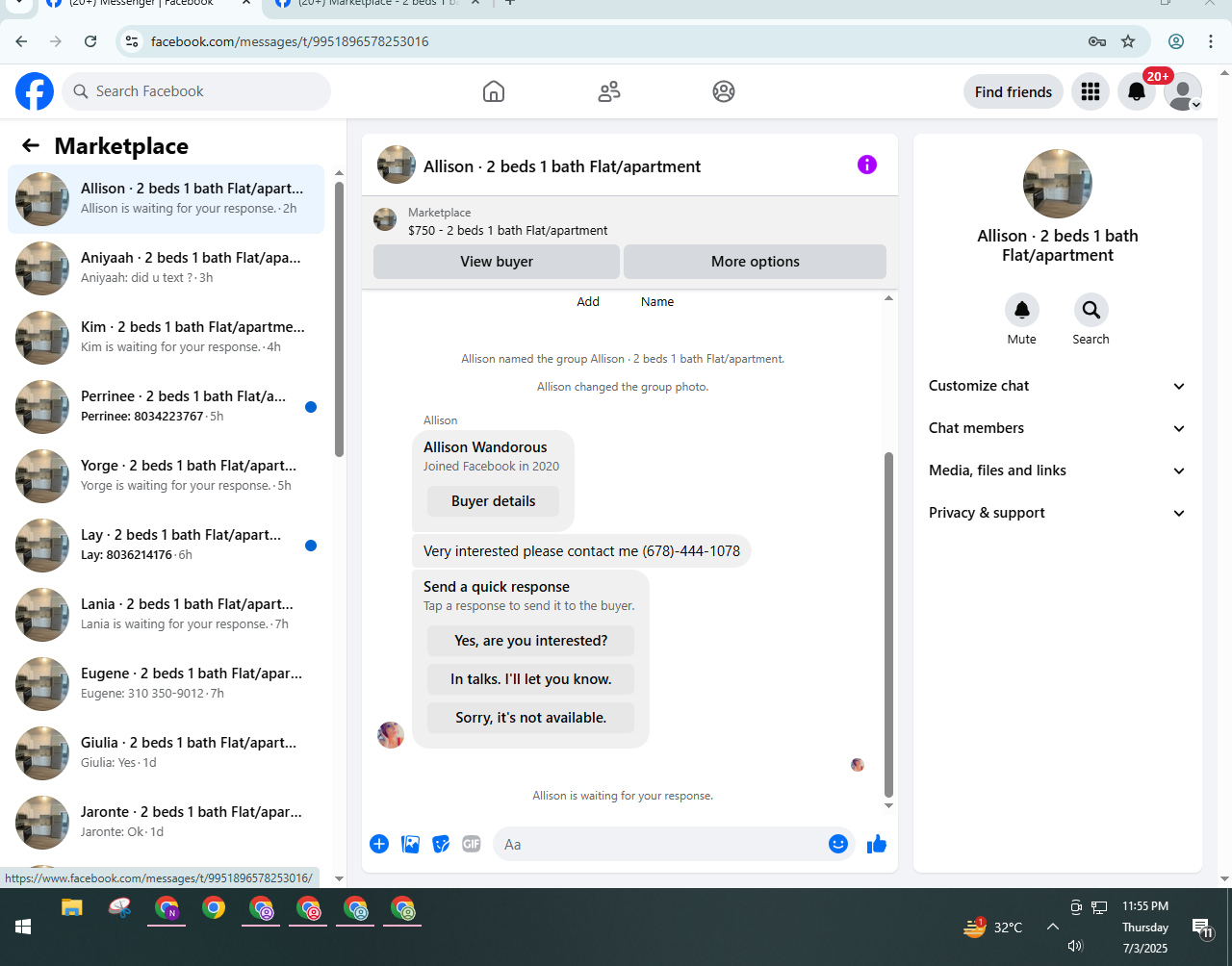
Task: Expand Media, files and links section
Action: tap(1057, 470)
